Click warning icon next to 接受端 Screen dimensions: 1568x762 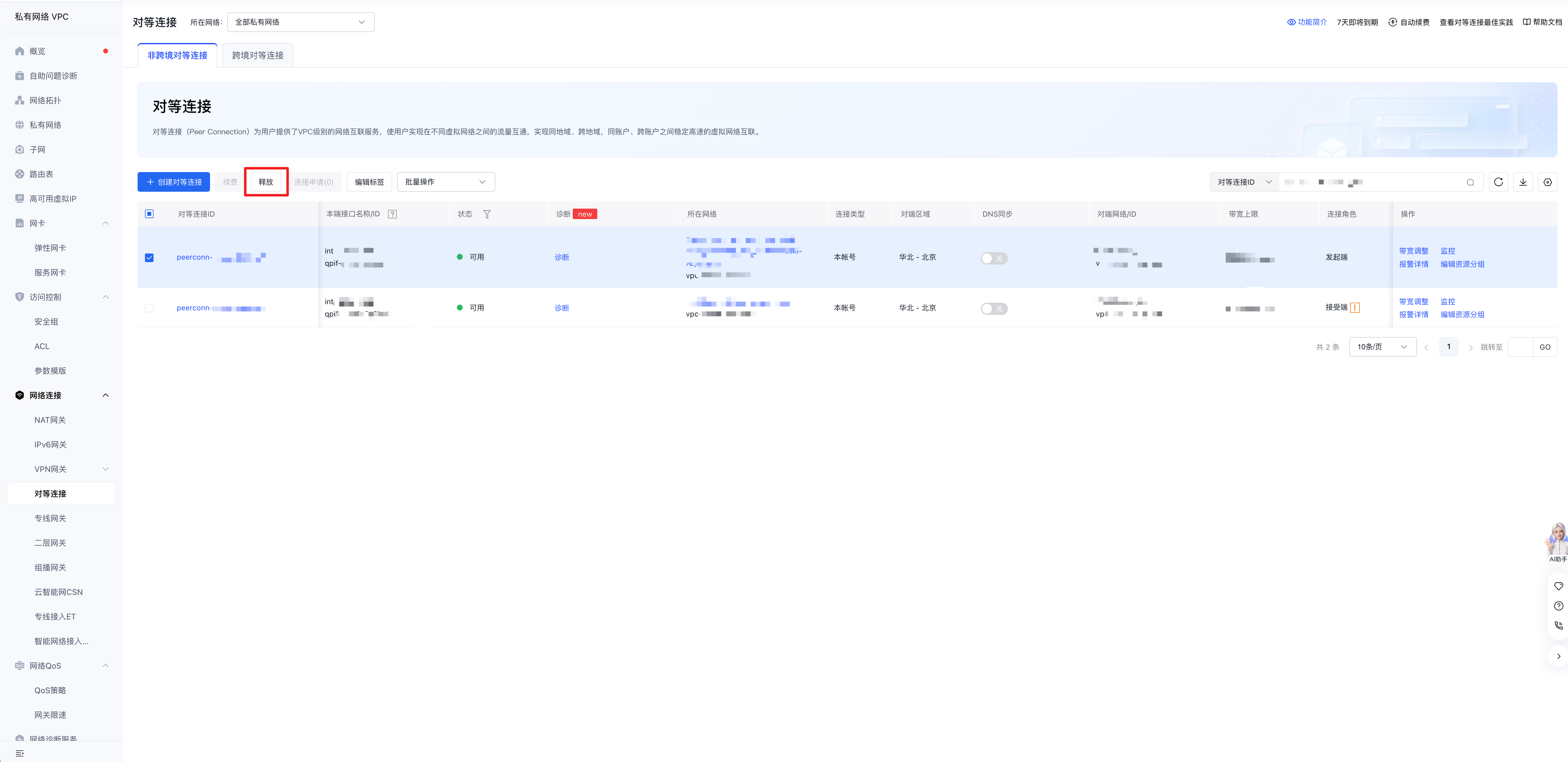click(1355, 308)
